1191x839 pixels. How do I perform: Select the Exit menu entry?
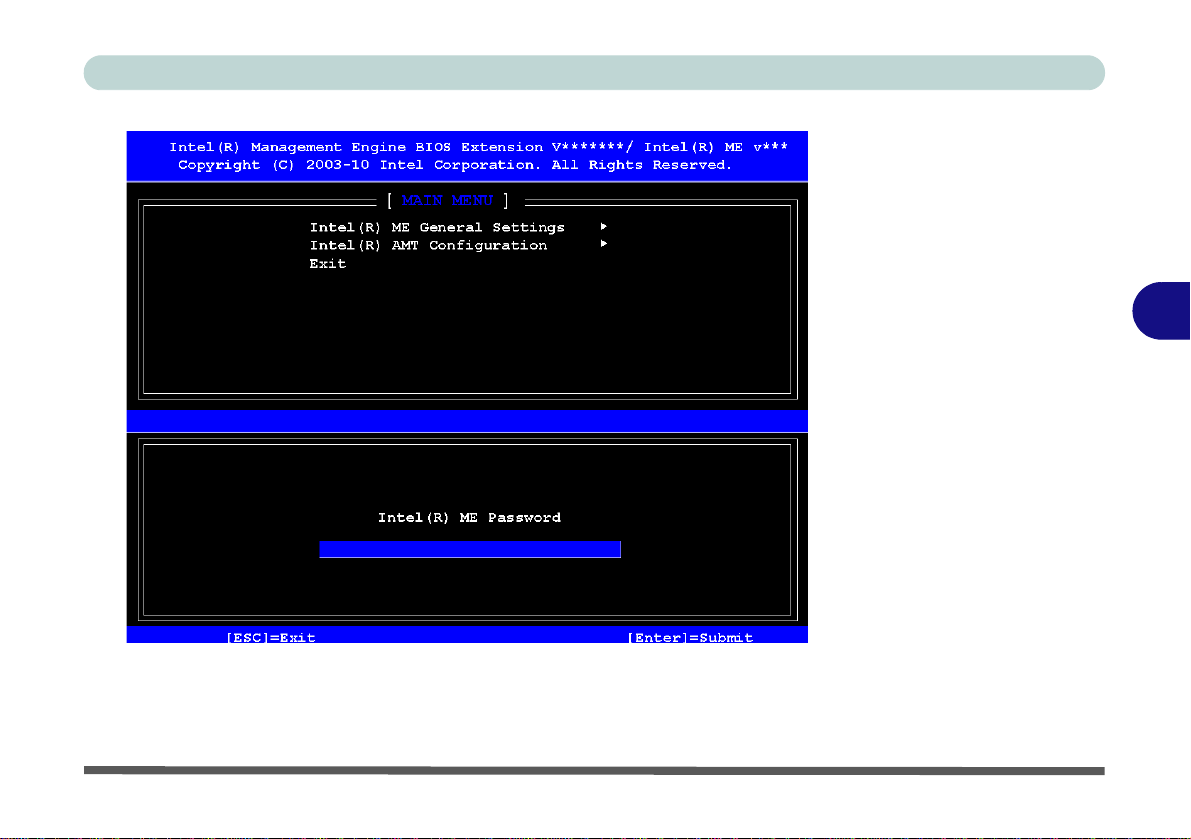point(327,263)
